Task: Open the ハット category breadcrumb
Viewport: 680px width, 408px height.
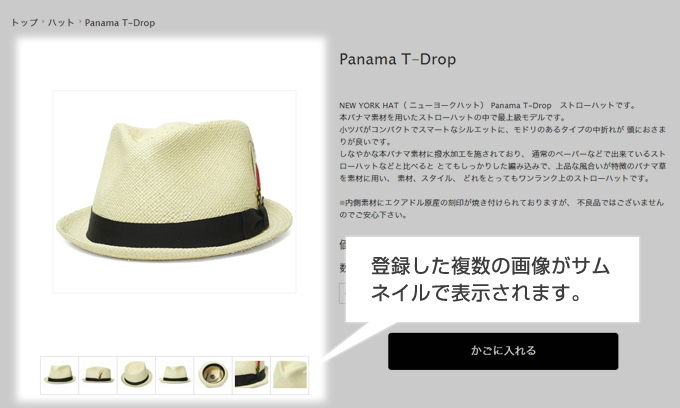Action: 61,23
